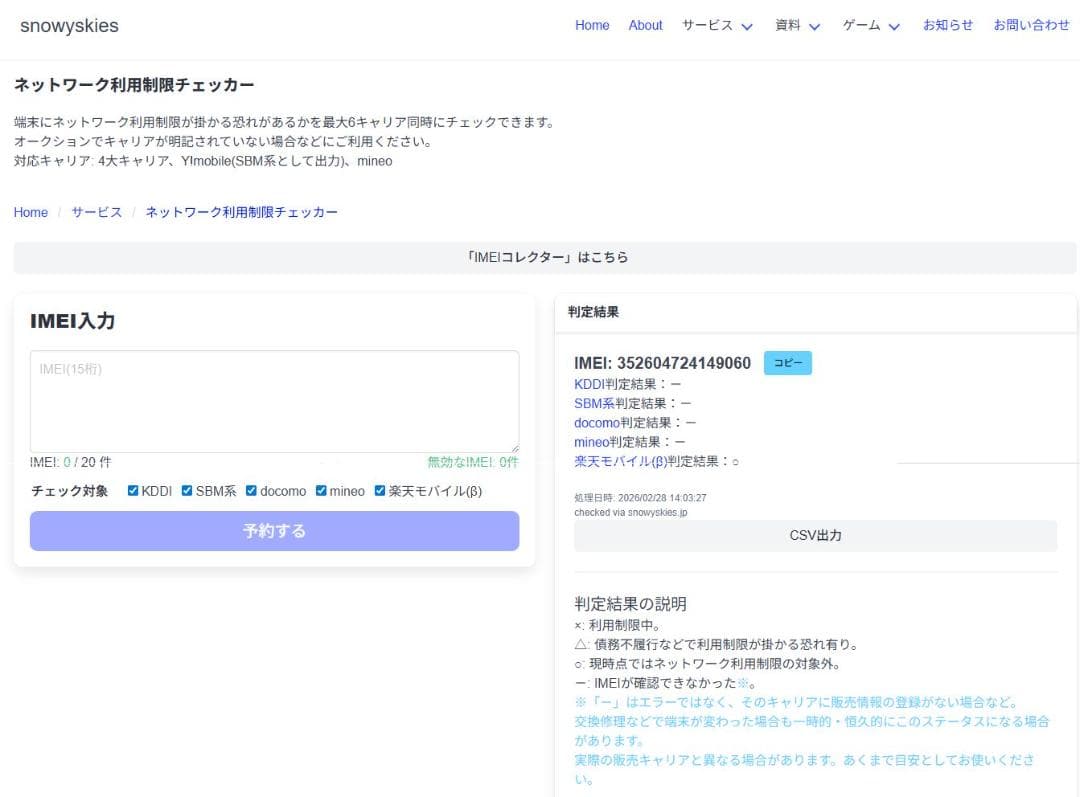
Task: Export results using the CSV出力 button
Action: tap(814, 535)
